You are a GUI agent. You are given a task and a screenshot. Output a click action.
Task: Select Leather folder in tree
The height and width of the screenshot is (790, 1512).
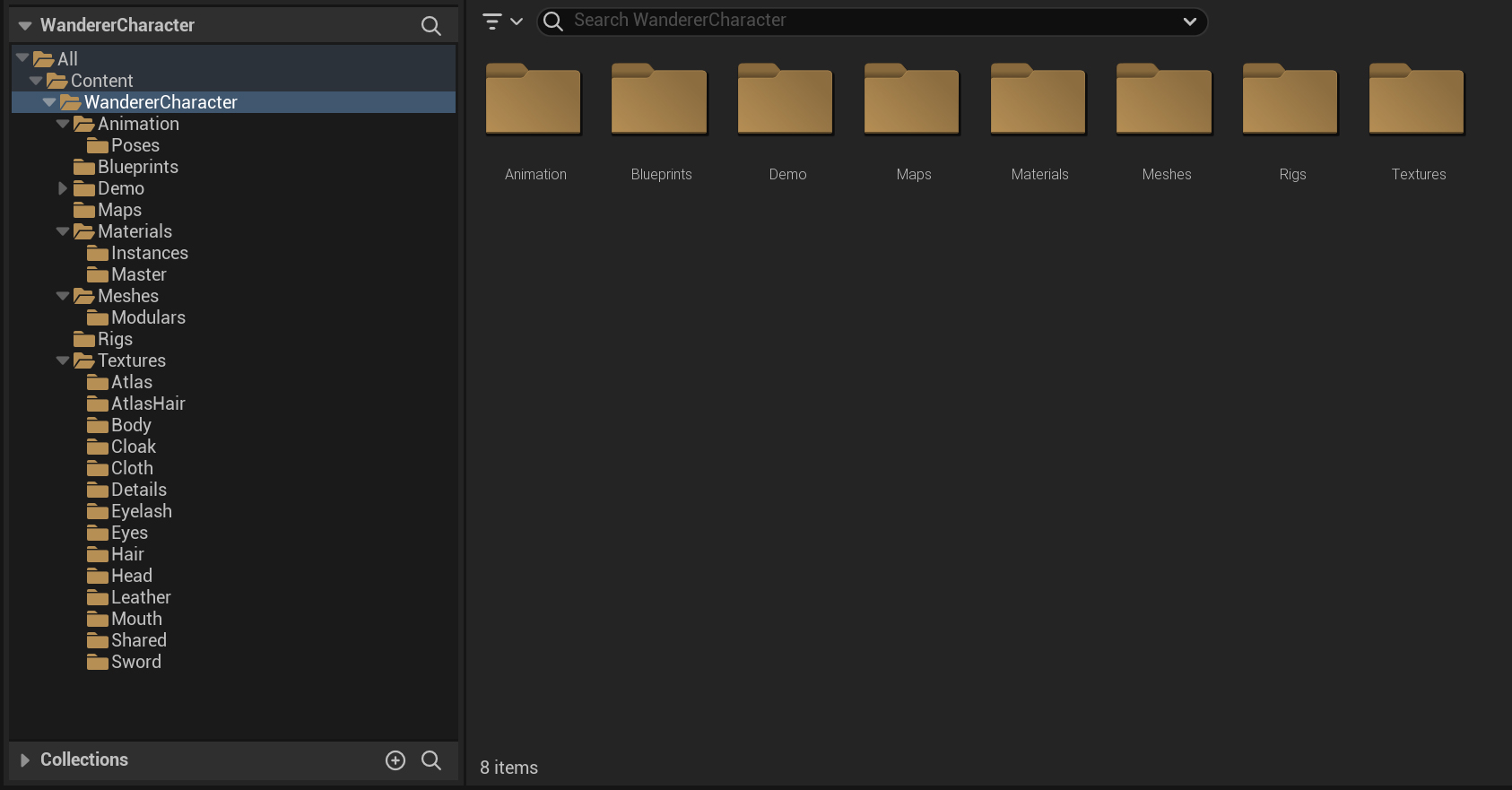[129, 597]
